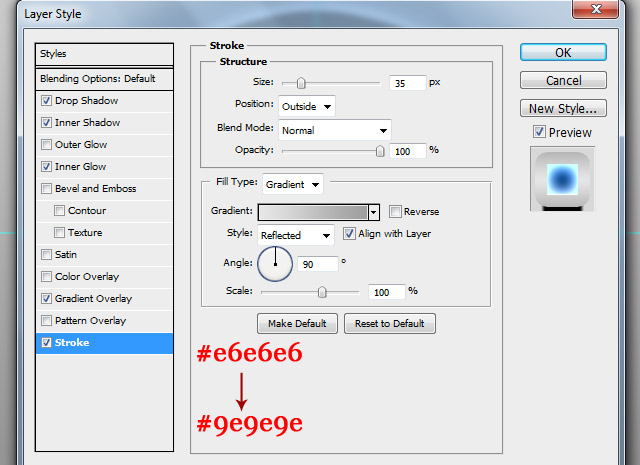Click the Opacity value field

(407, 151)
